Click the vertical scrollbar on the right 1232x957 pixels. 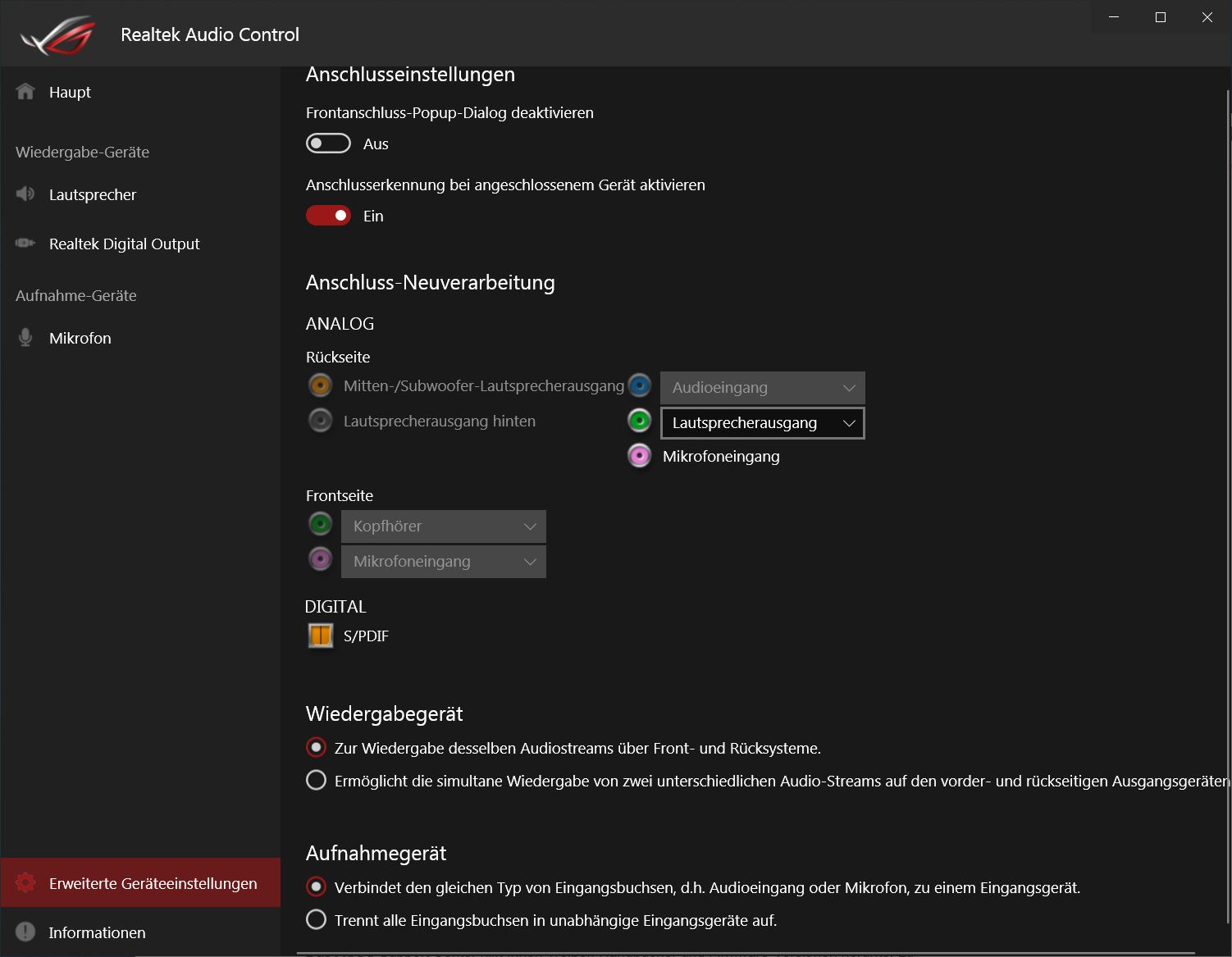pos(1228,492)
